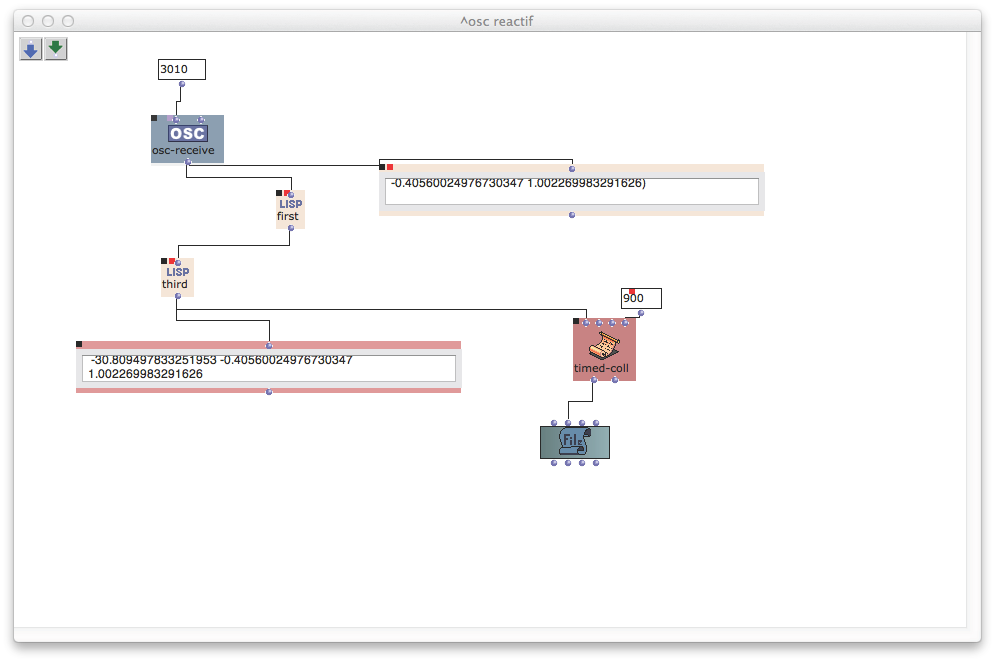Click the window close button
The height and width of the screenshot is (662, 995).
28,21
